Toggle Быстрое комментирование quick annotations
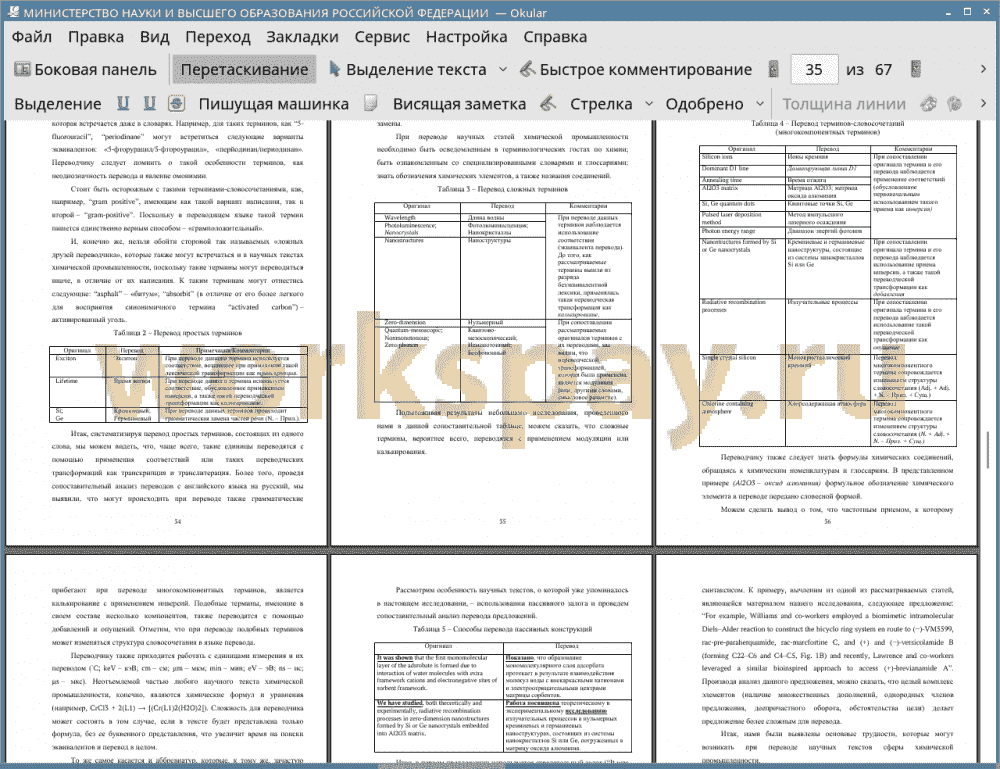The image size is (1000, 769). (636, 70)
